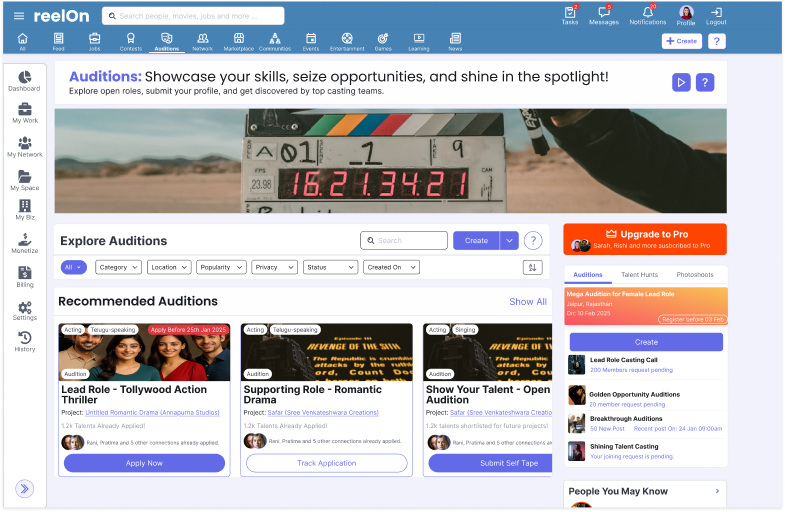
Task: Open the hamburger menu next to reelOn logo
Action: (19, 16)
